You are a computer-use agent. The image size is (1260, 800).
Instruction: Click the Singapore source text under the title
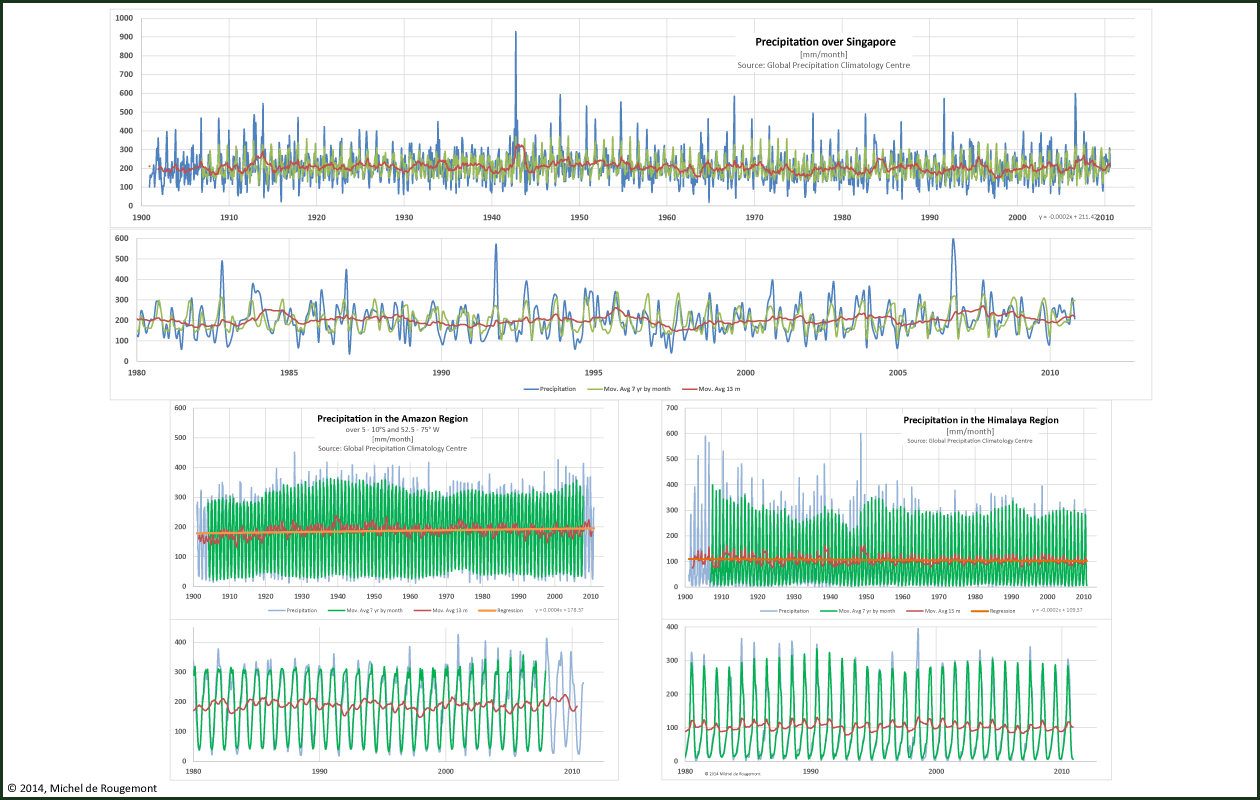[824, 65]
